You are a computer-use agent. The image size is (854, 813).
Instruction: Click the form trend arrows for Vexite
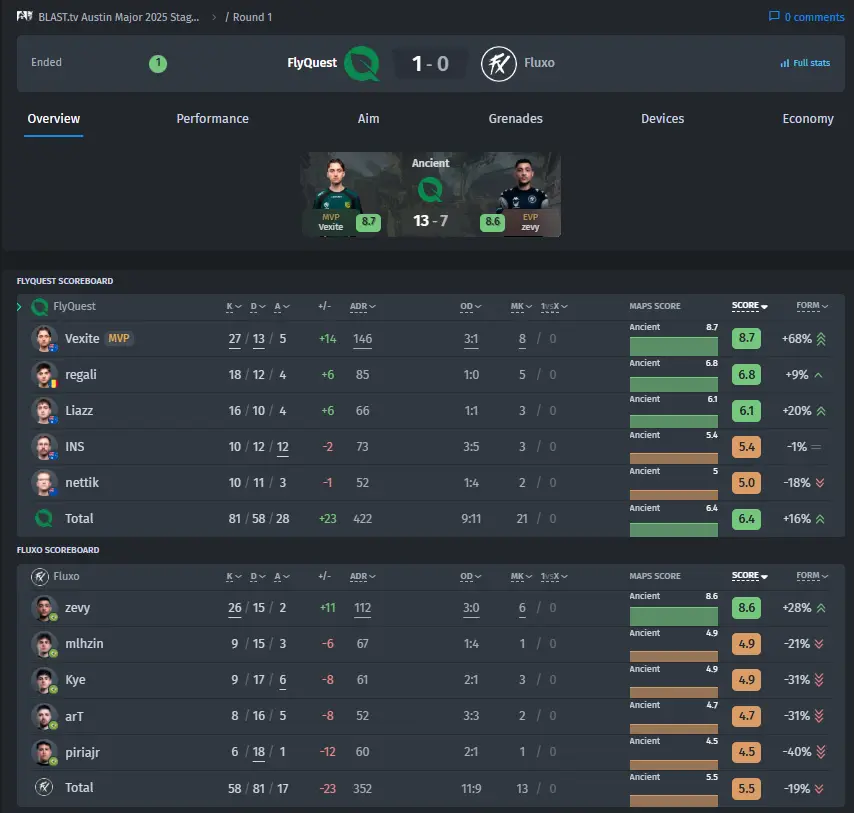pos(821,339)
